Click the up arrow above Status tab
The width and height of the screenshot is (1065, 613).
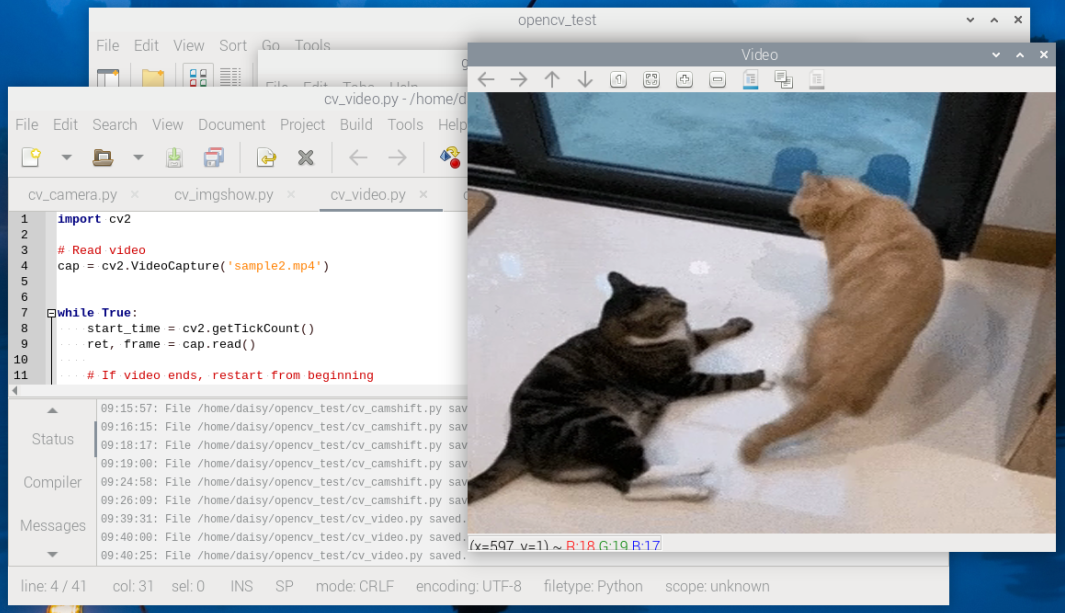coord(52,410)
